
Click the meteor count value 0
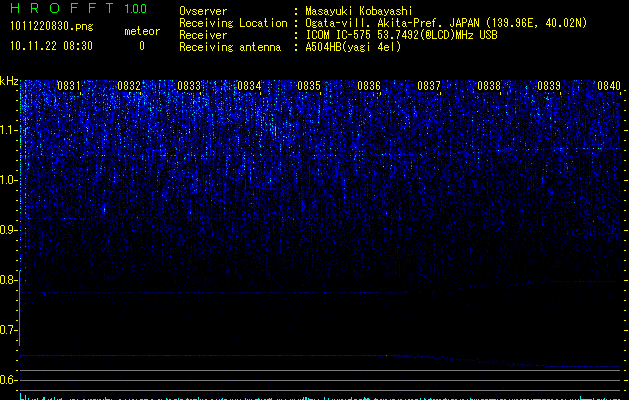pos(142,46)
